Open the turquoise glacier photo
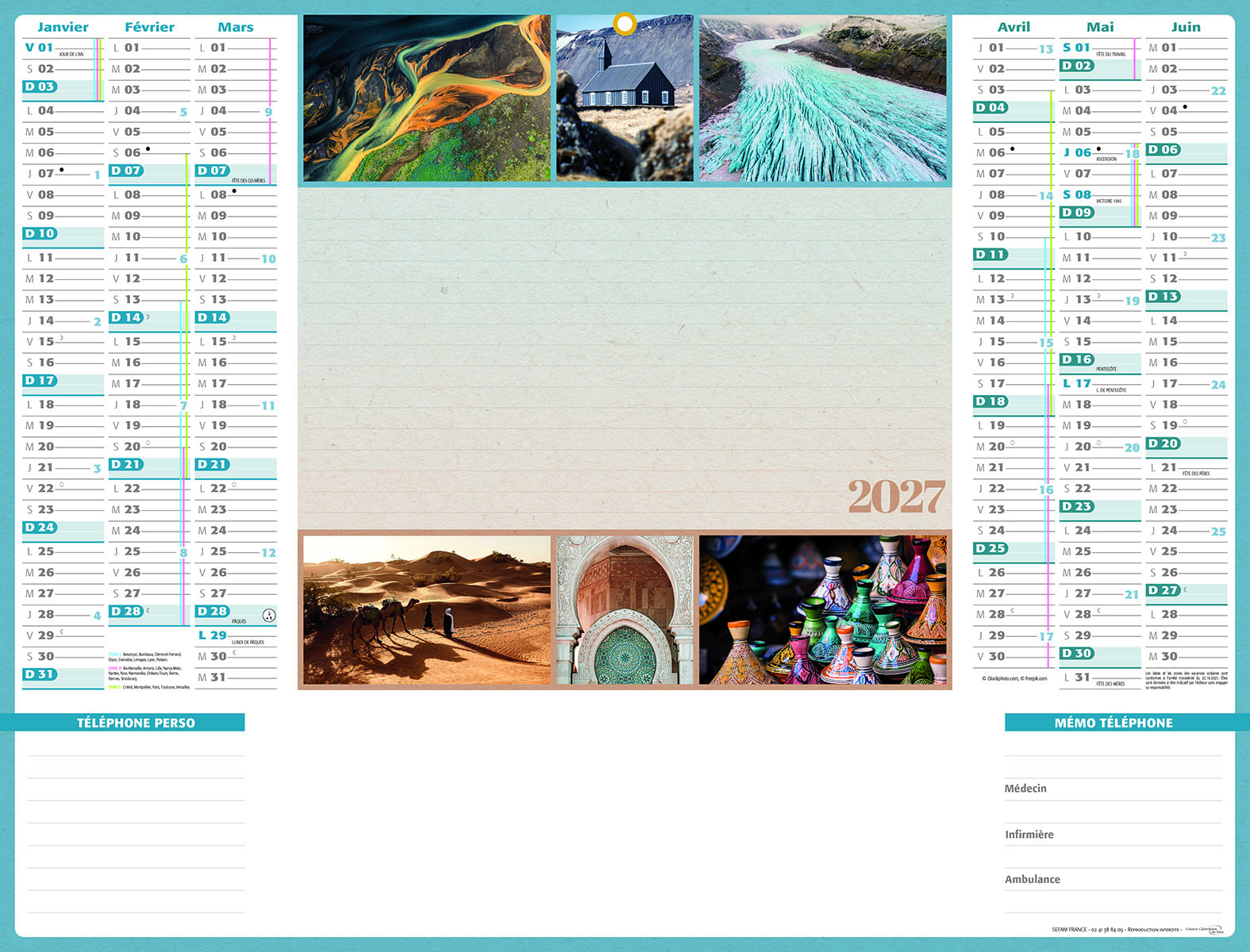Screen dimensions: 1250x952 point(823,99)
